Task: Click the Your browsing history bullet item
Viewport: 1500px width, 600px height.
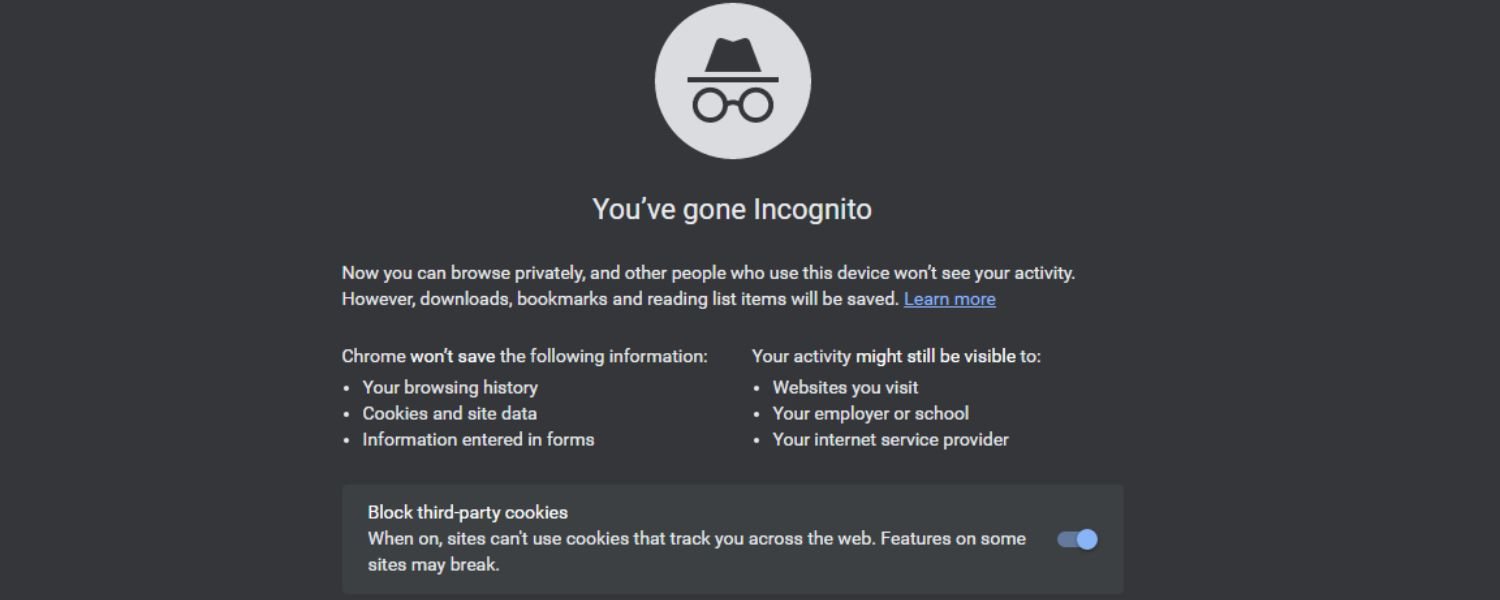Action: (450, 387)
